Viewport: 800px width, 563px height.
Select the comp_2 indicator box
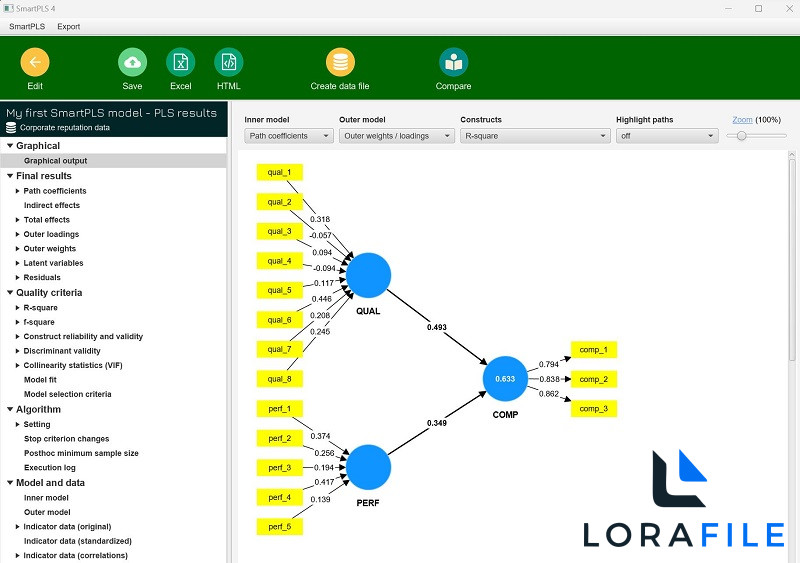pos(594,379)
